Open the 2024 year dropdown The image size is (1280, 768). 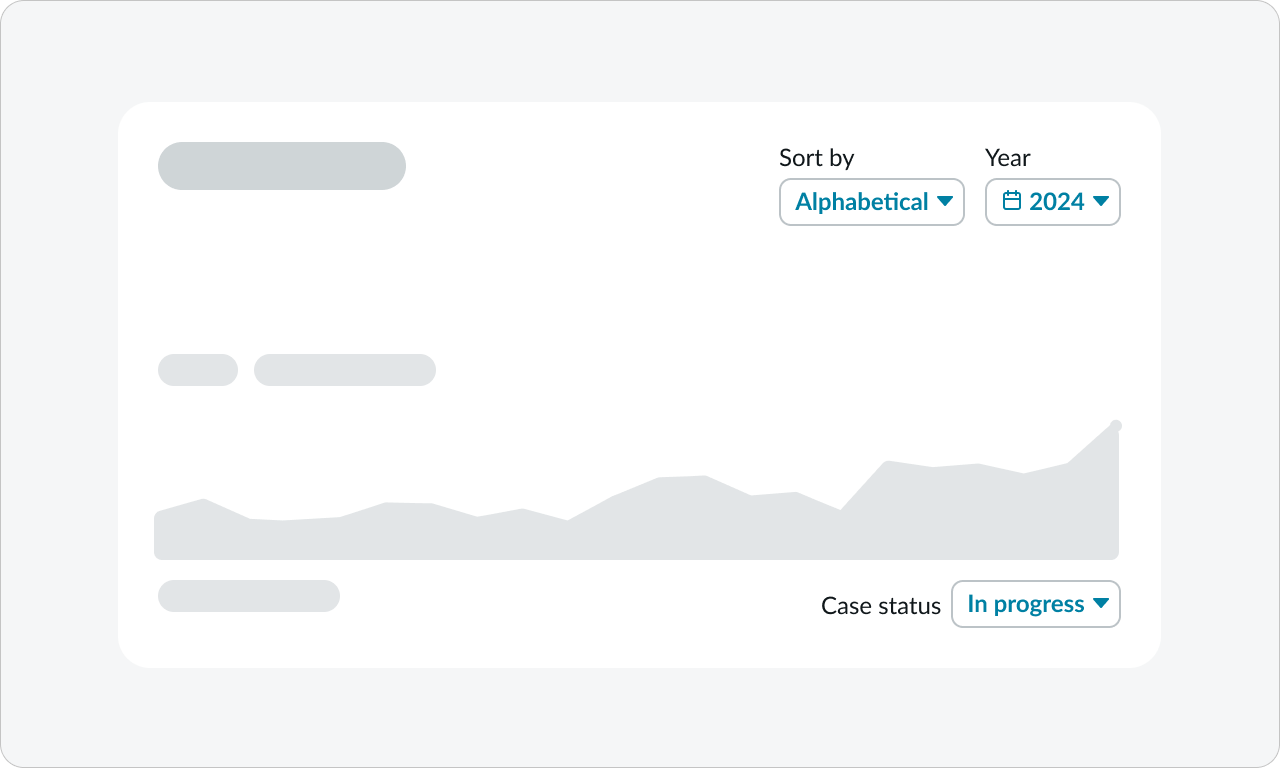[1052, 202]
